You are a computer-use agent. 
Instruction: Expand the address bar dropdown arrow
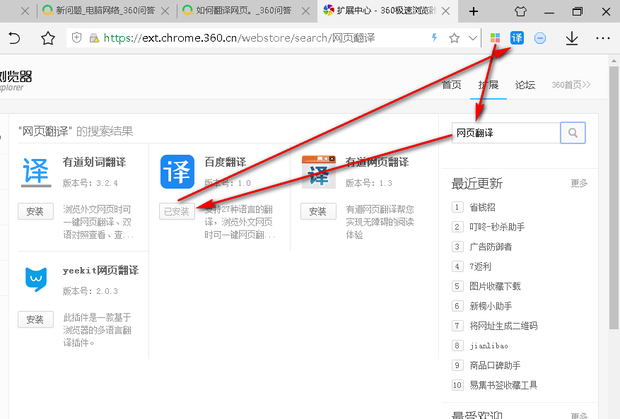pos(473,38)
